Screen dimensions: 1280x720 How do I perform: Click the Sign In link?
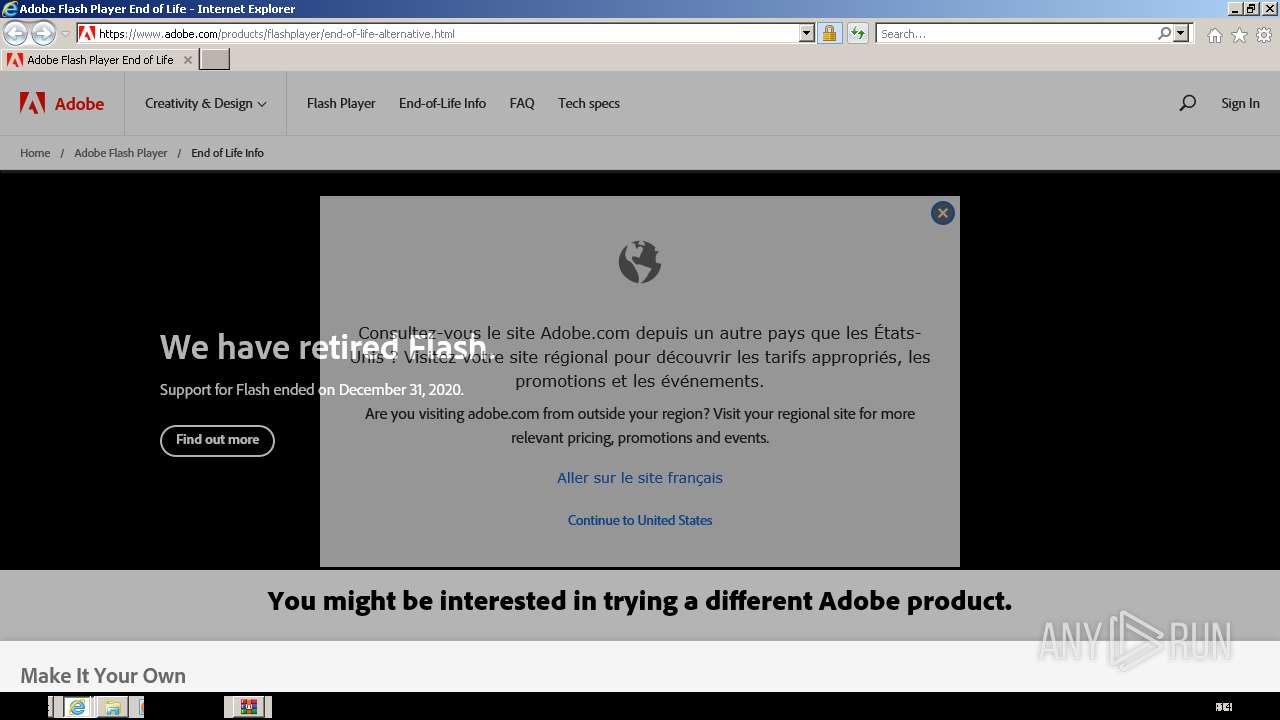(x=1240, y=103)
